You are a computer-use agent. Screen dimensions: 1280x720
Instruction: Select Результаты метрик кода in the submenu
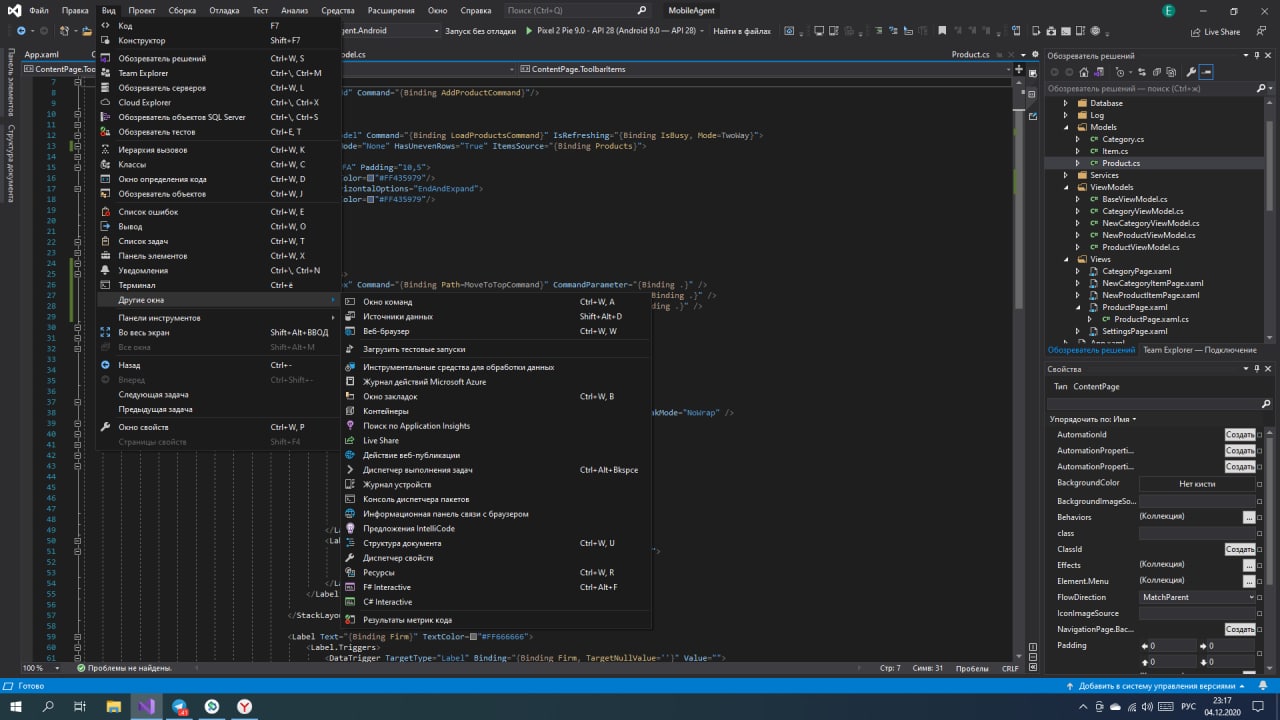[x=496, y=620]
